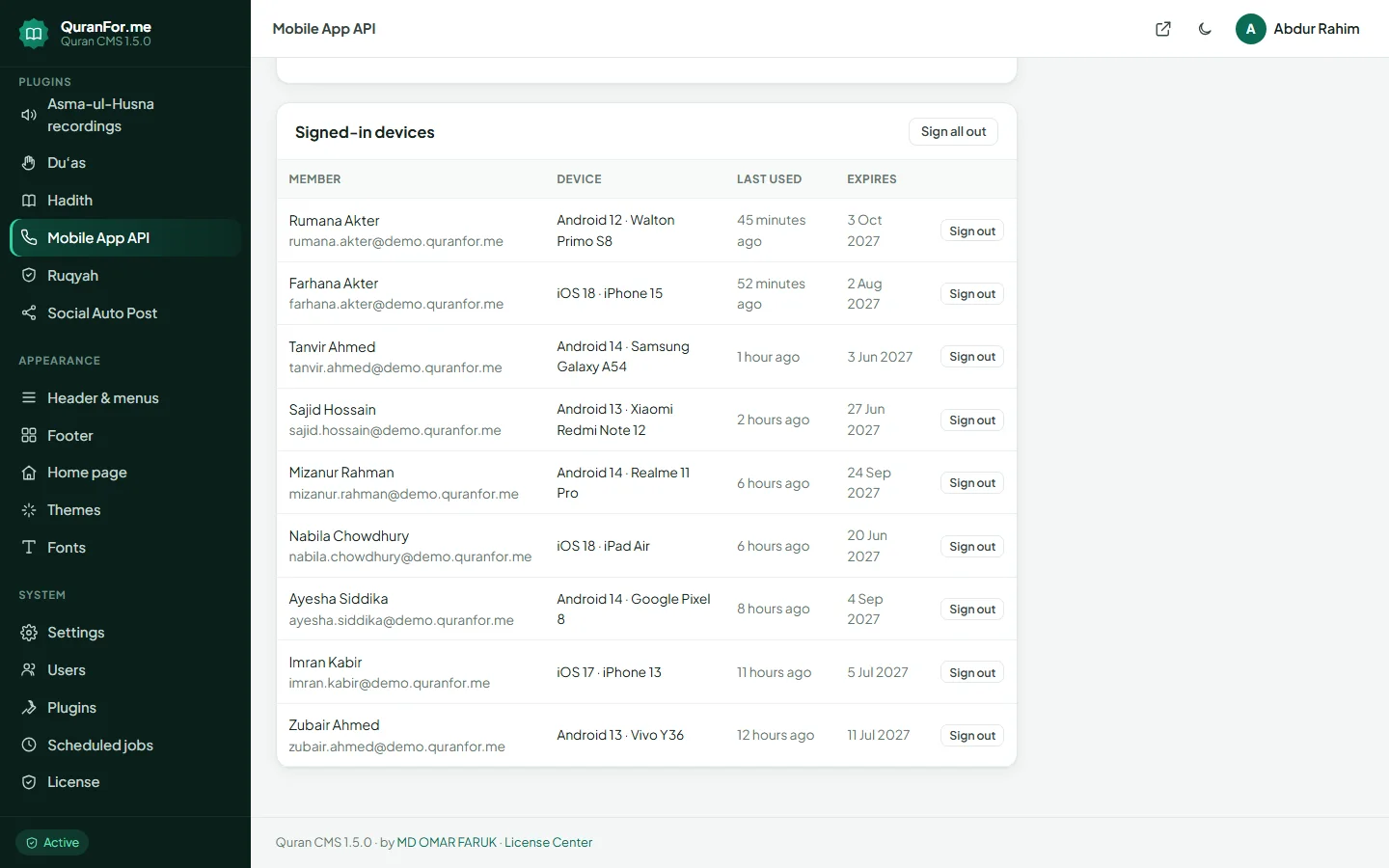Viewport: 1389px width, 868px height.
Task: Open Themes sparkle icon in sidebar
Action: (x=29, y=510)
